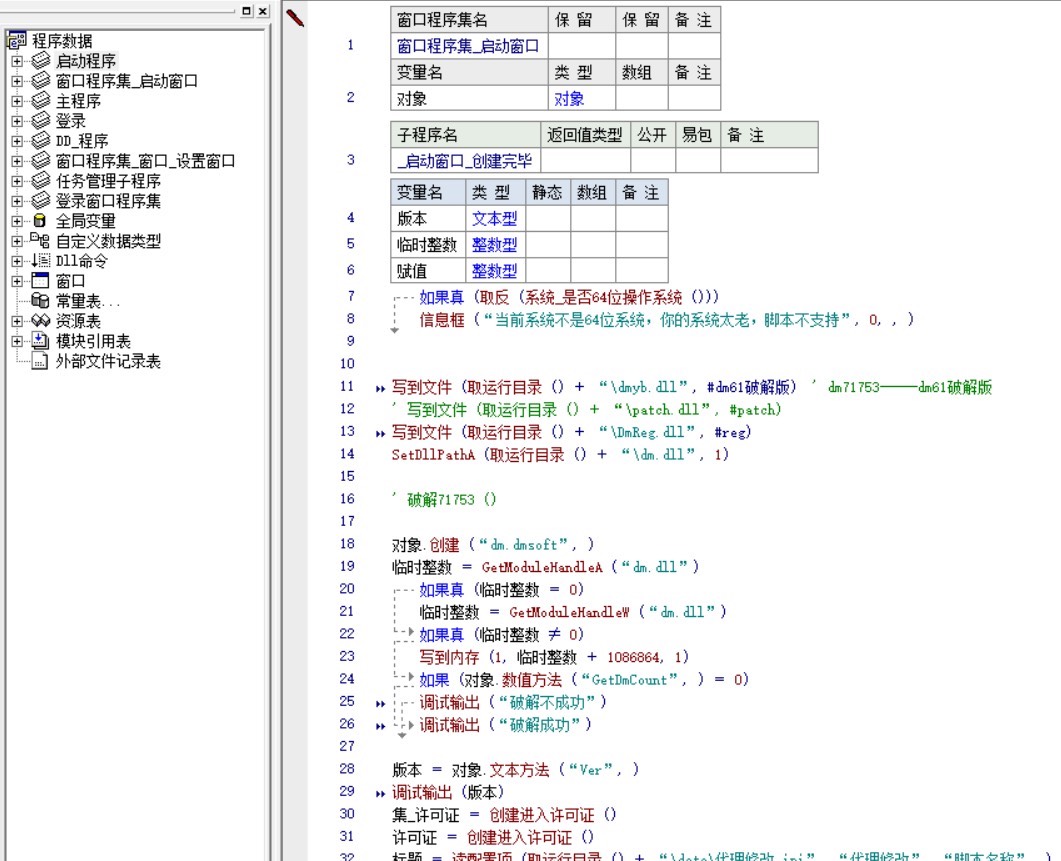Viewport: 1061px width, 861px height.
Task: Close the program data panel
Action: click(x=263, y=11)
